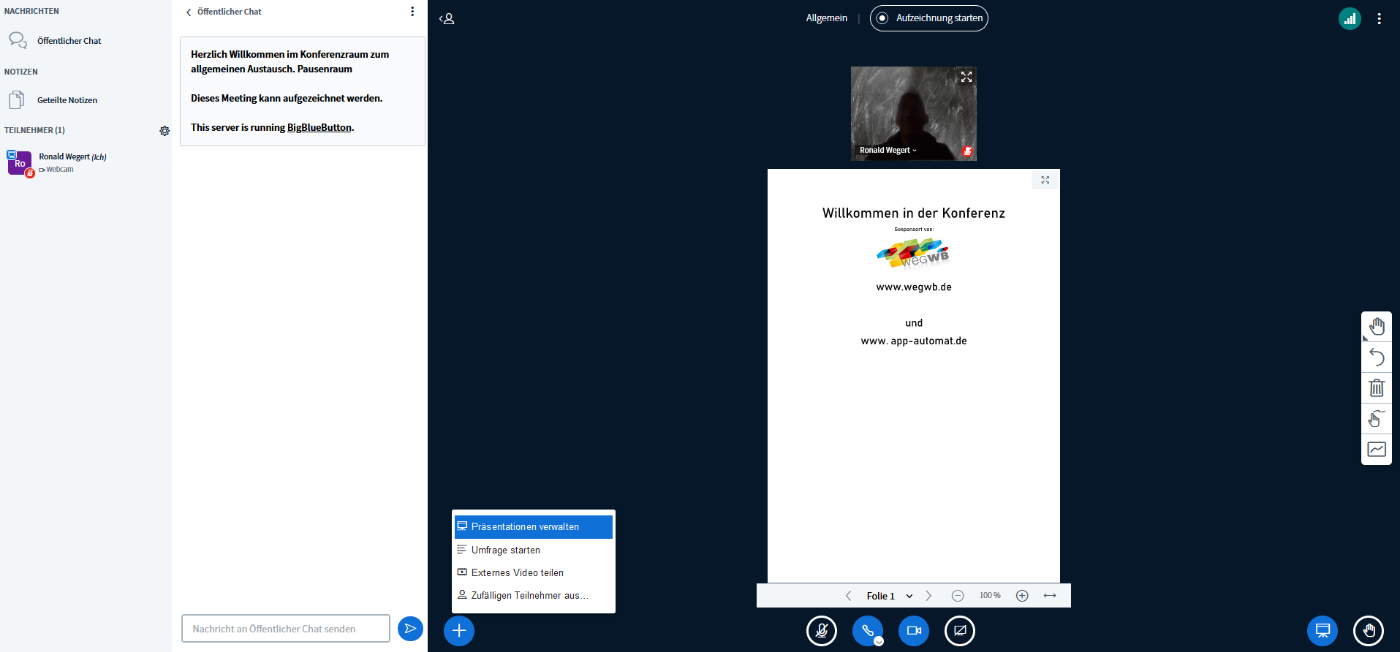Open the BigBlueButton link in chat

tap(320, 128)
